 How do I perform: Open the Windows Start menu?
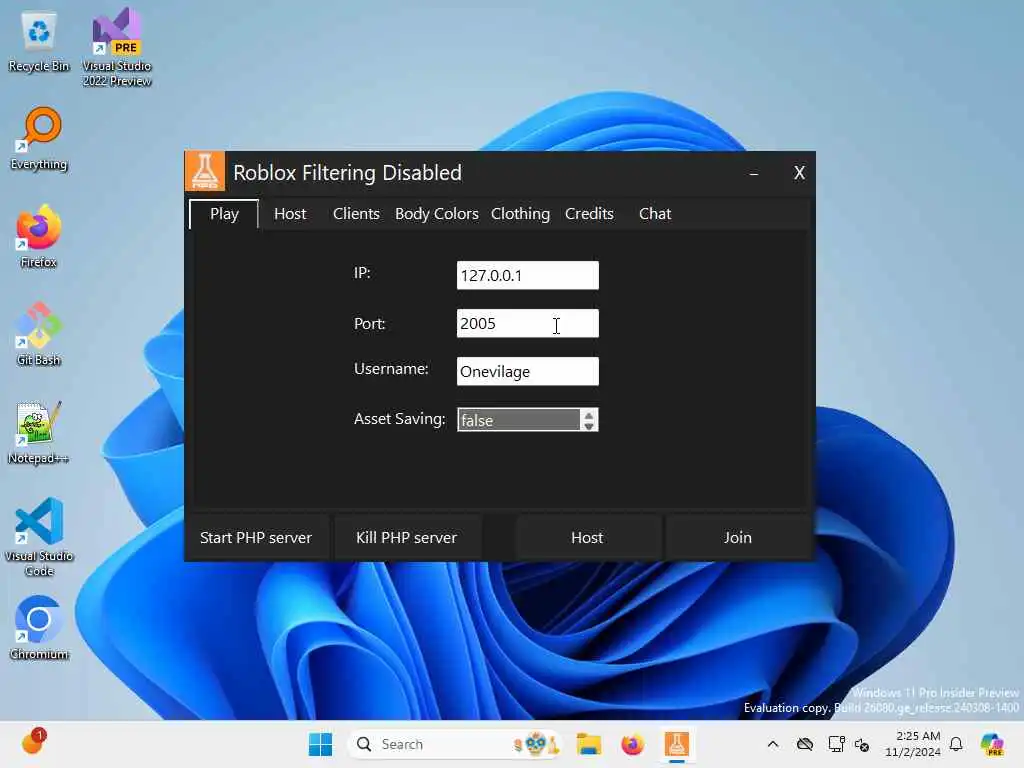coord(320,744)
